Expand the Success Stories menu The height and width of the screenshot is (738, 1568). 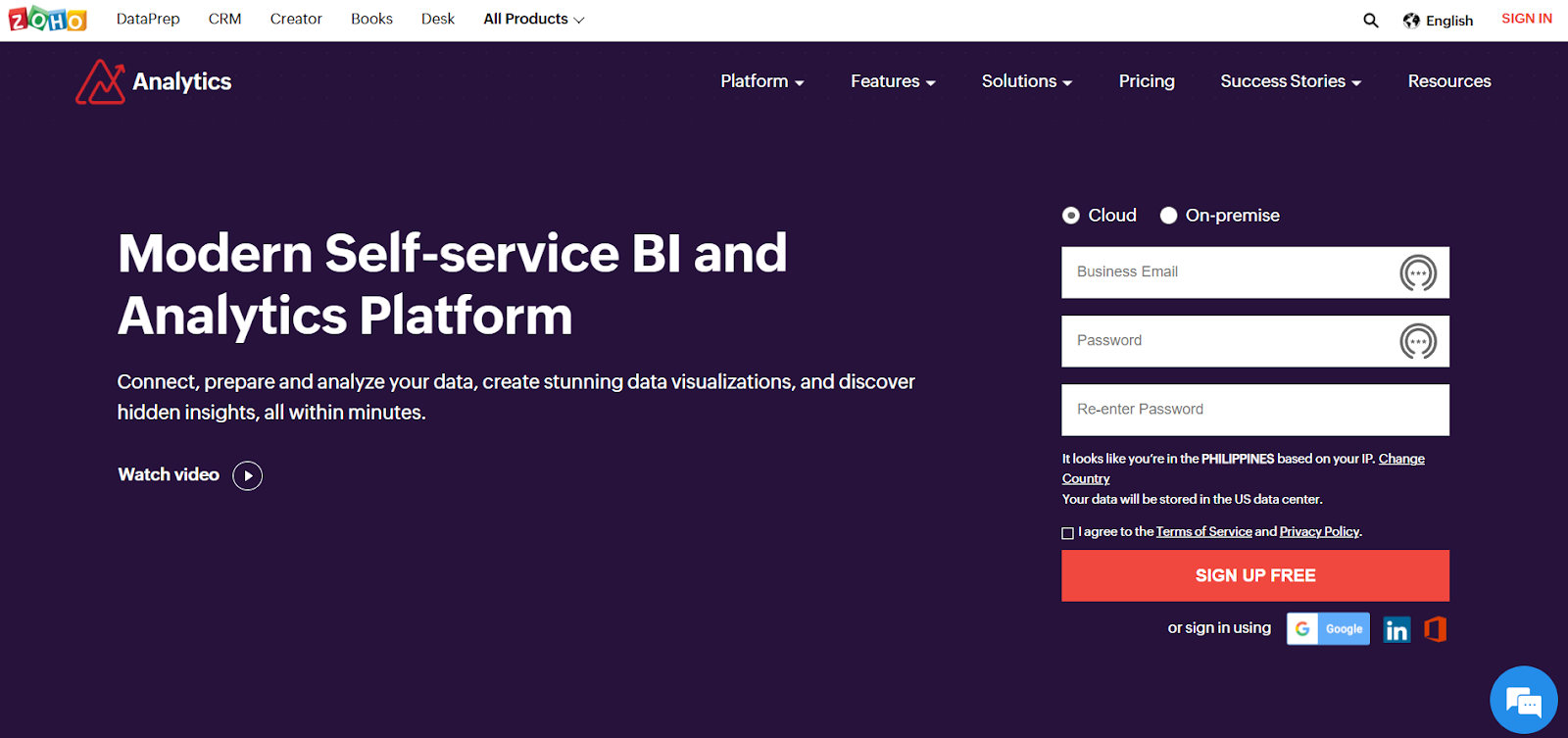pyautogui.click(x=1291, y=81)
